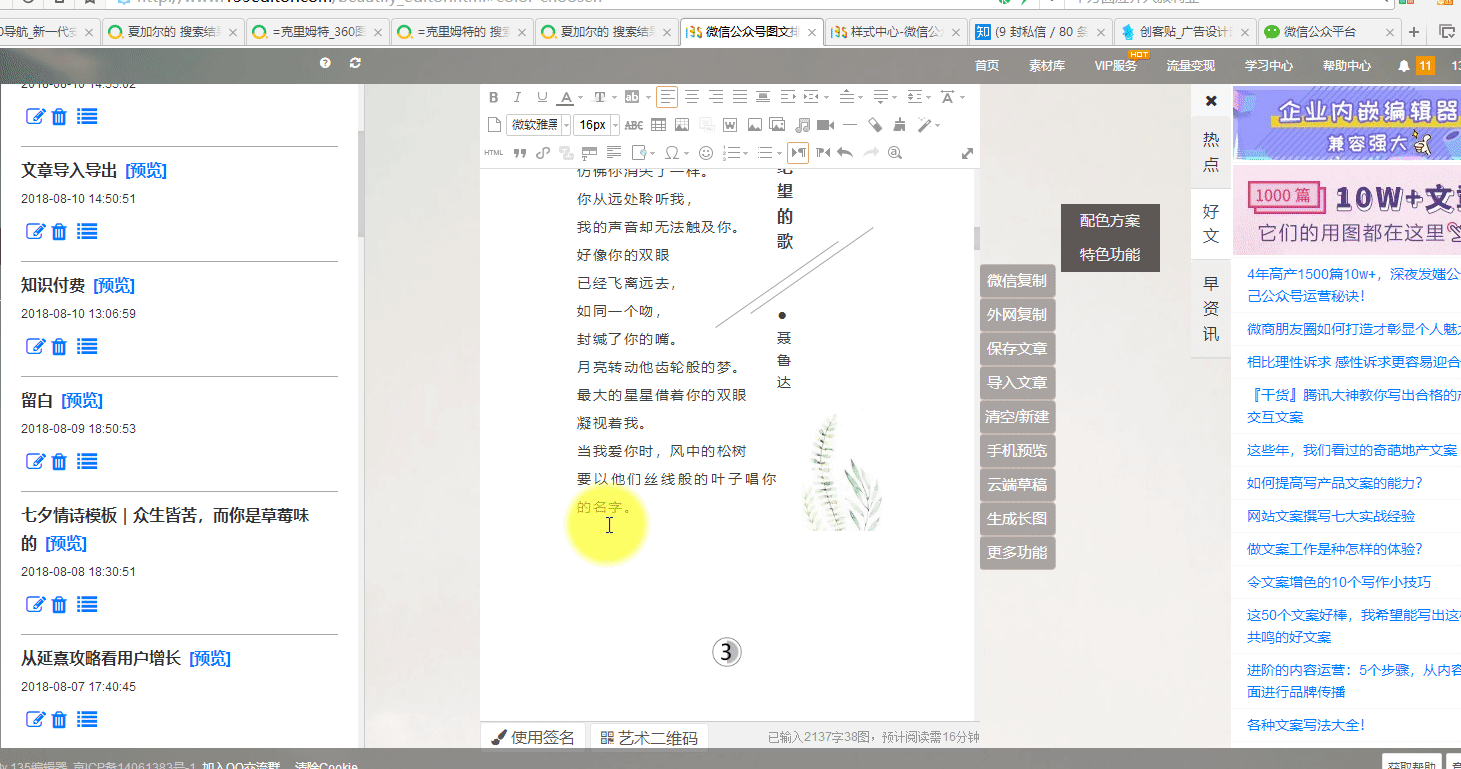Expand the editor to fullscreen
The height and width of the screenshot is (769, 1461).
click(967, 153)
